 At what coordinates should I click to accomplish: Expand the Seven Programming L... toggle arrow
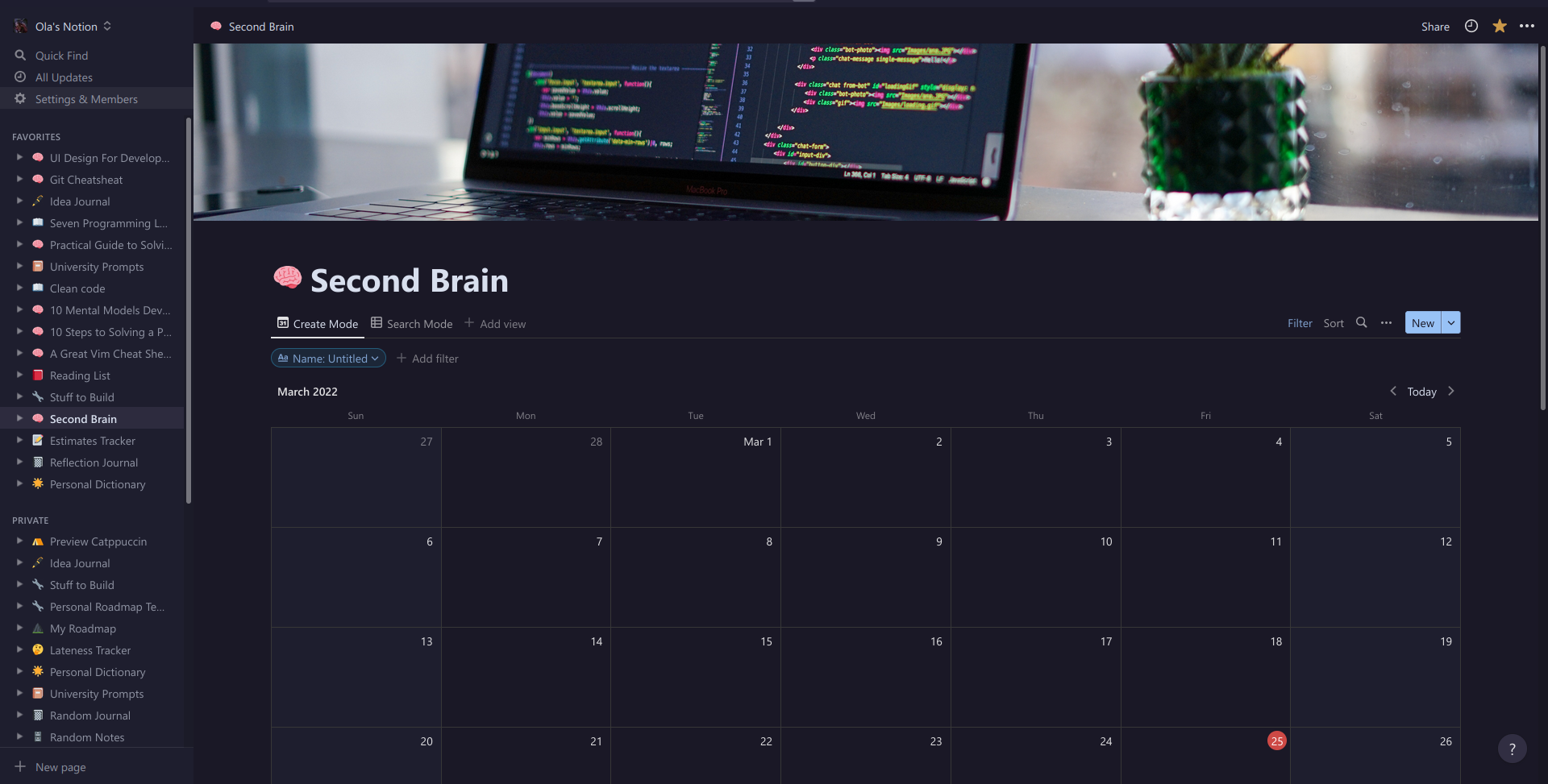tap(19, 222)
